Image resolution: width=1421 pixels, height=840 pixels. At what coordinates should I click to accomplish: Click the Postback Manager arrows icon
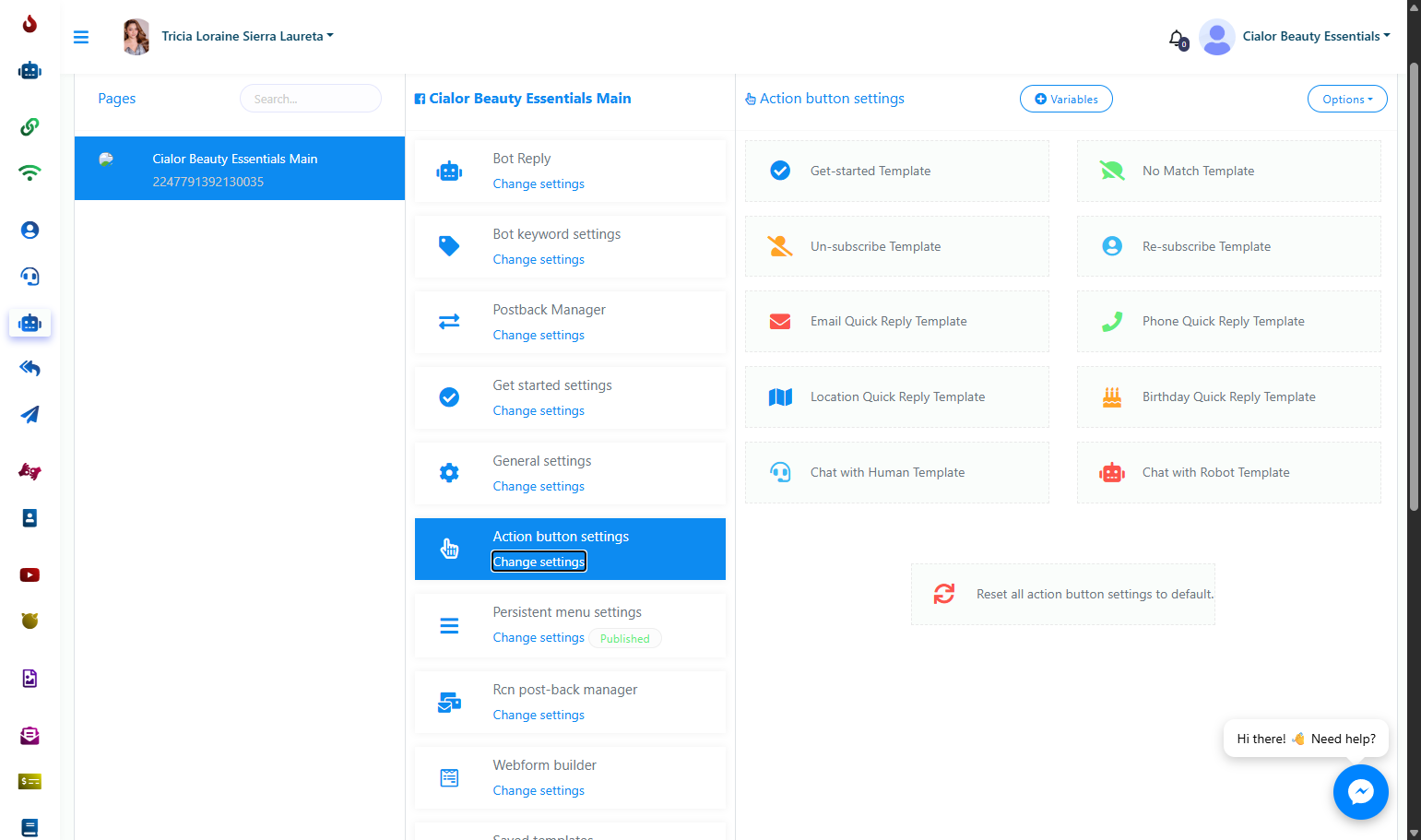point(449,322)
